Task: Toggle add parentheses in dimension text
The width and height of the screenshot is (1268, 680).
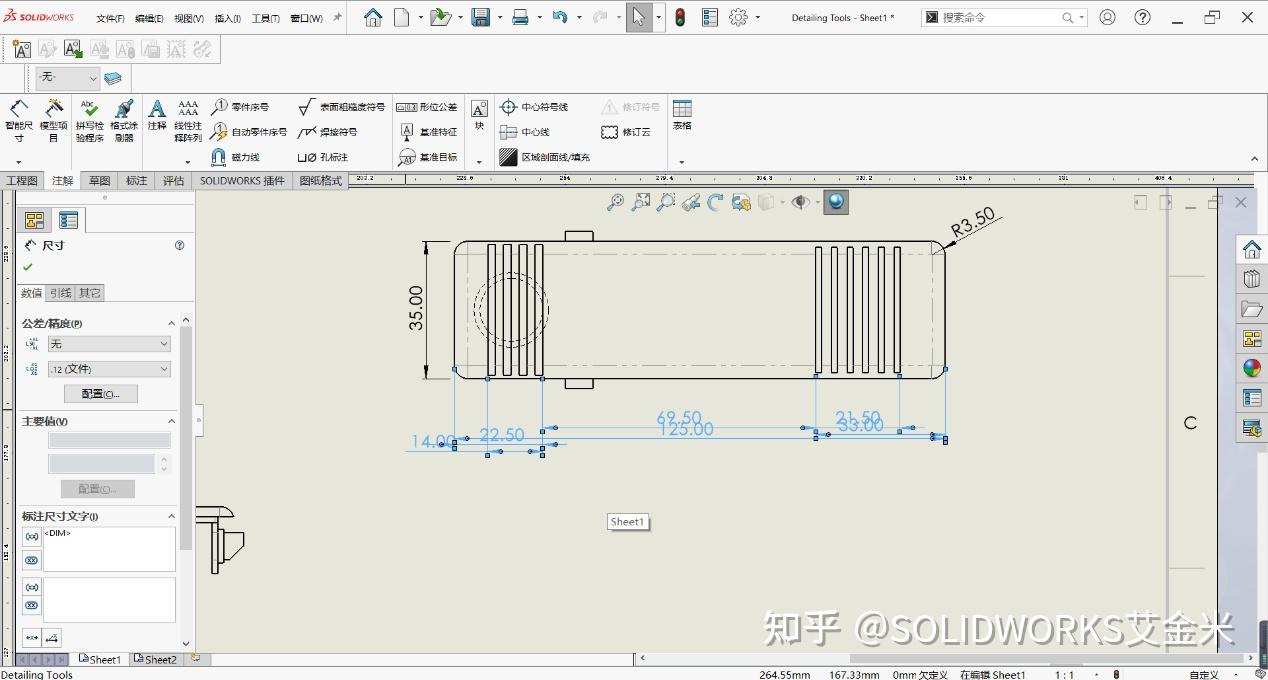Action: point(32,538)
